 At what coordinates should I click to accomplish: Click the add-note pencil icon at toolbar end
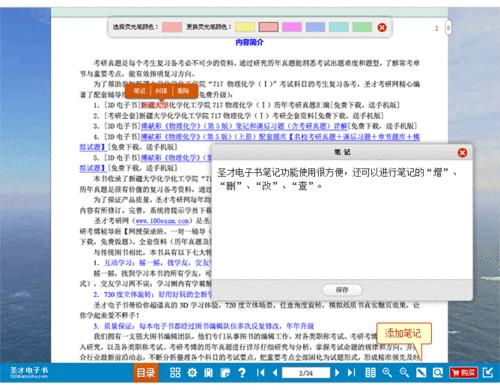click(488, 372)
